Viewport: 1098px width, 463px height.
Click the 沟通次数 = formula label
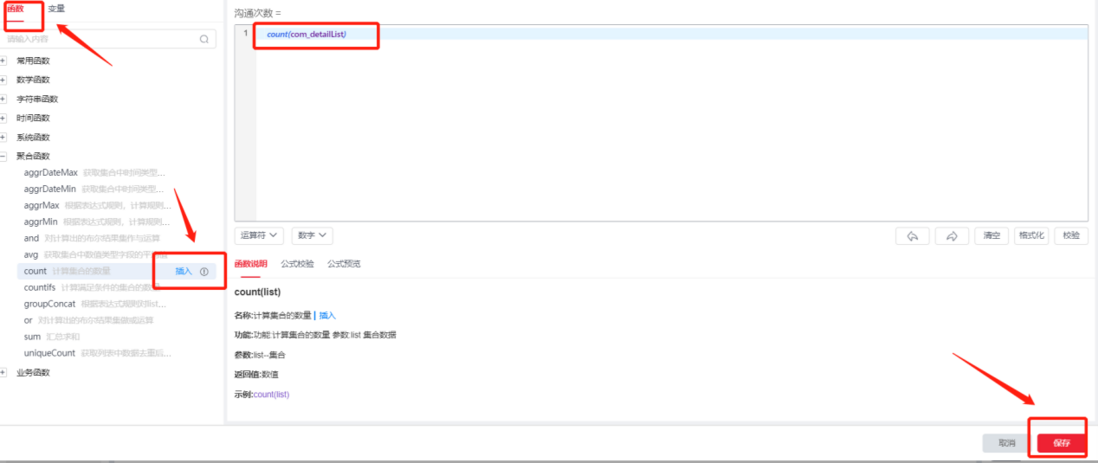(x=258, y=13)
